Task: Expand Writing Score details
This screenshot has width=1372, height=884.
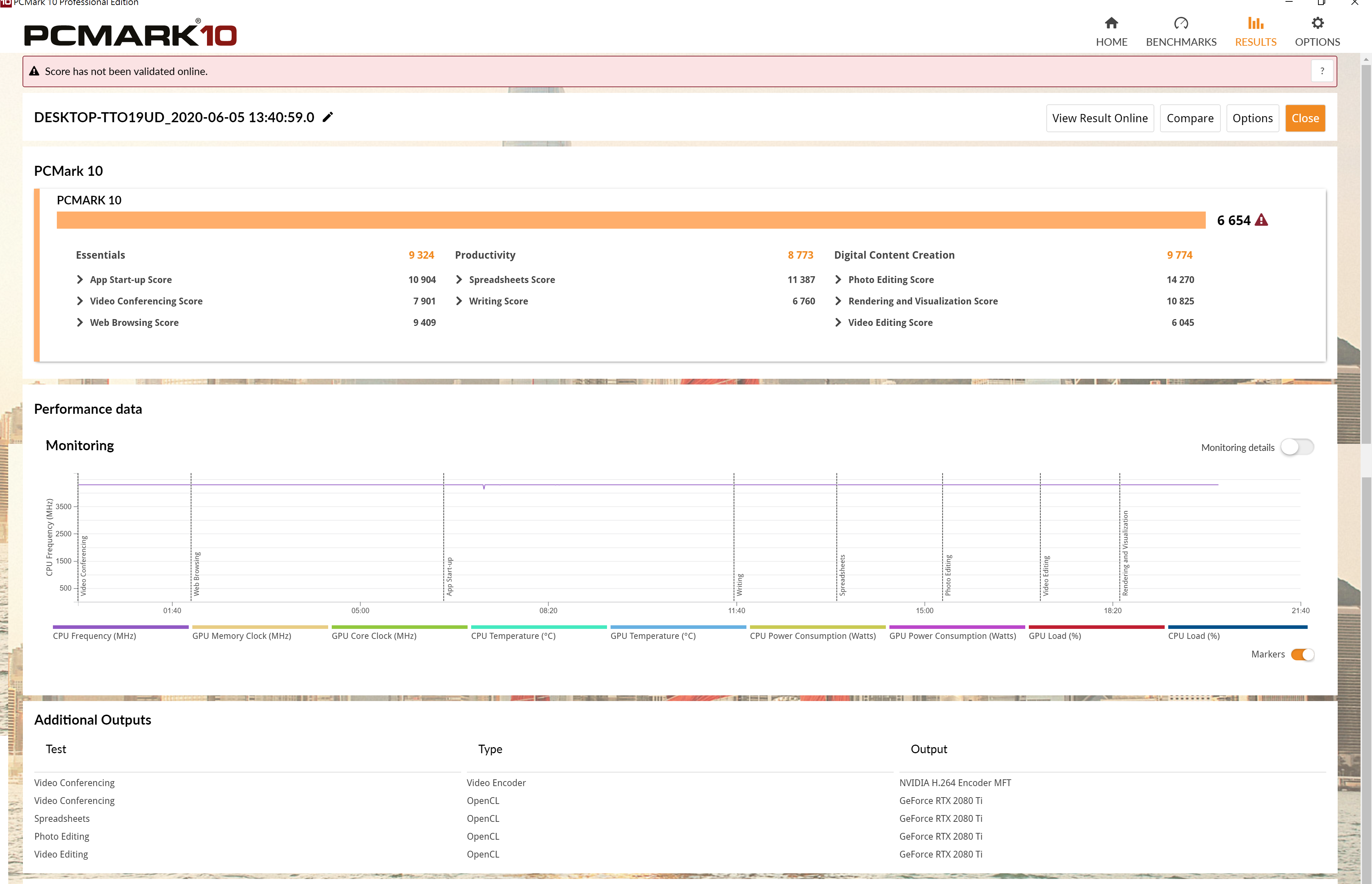Action: [459, 301]
